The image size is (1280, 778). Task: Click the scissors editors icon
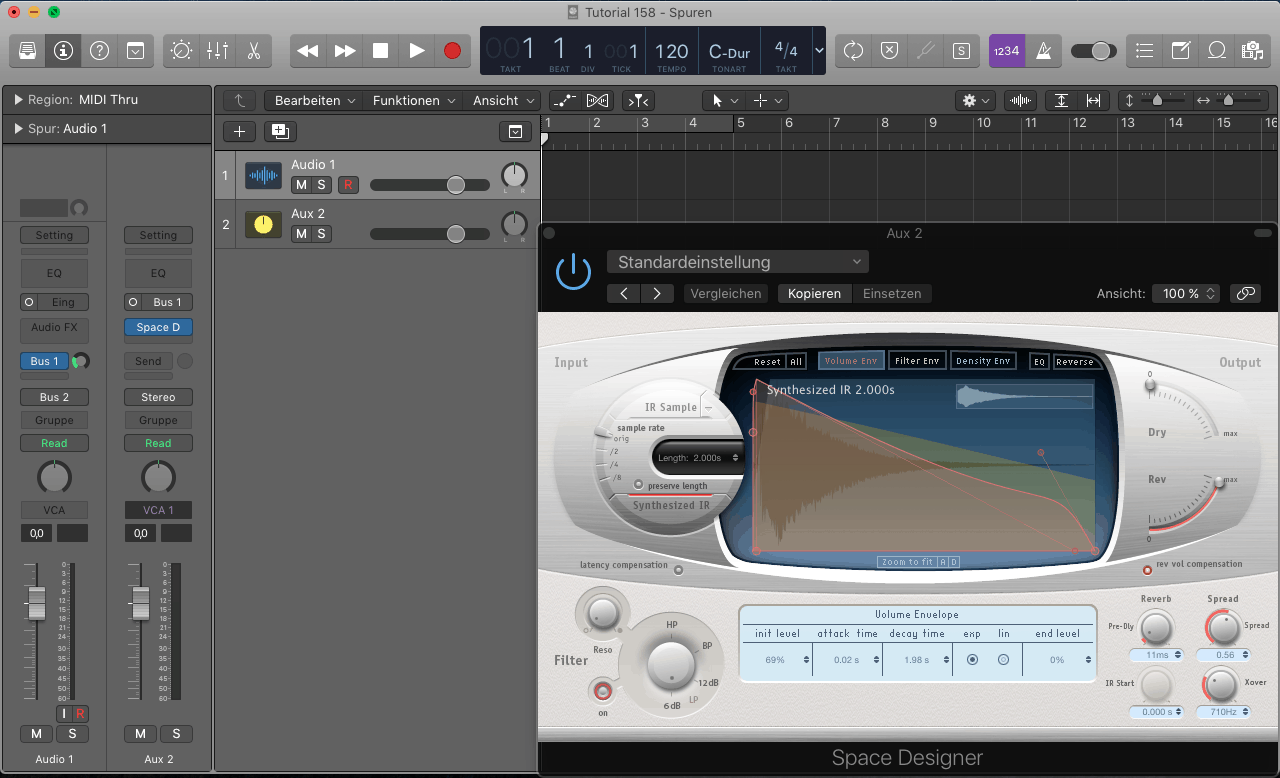click(x=254, y=51)
